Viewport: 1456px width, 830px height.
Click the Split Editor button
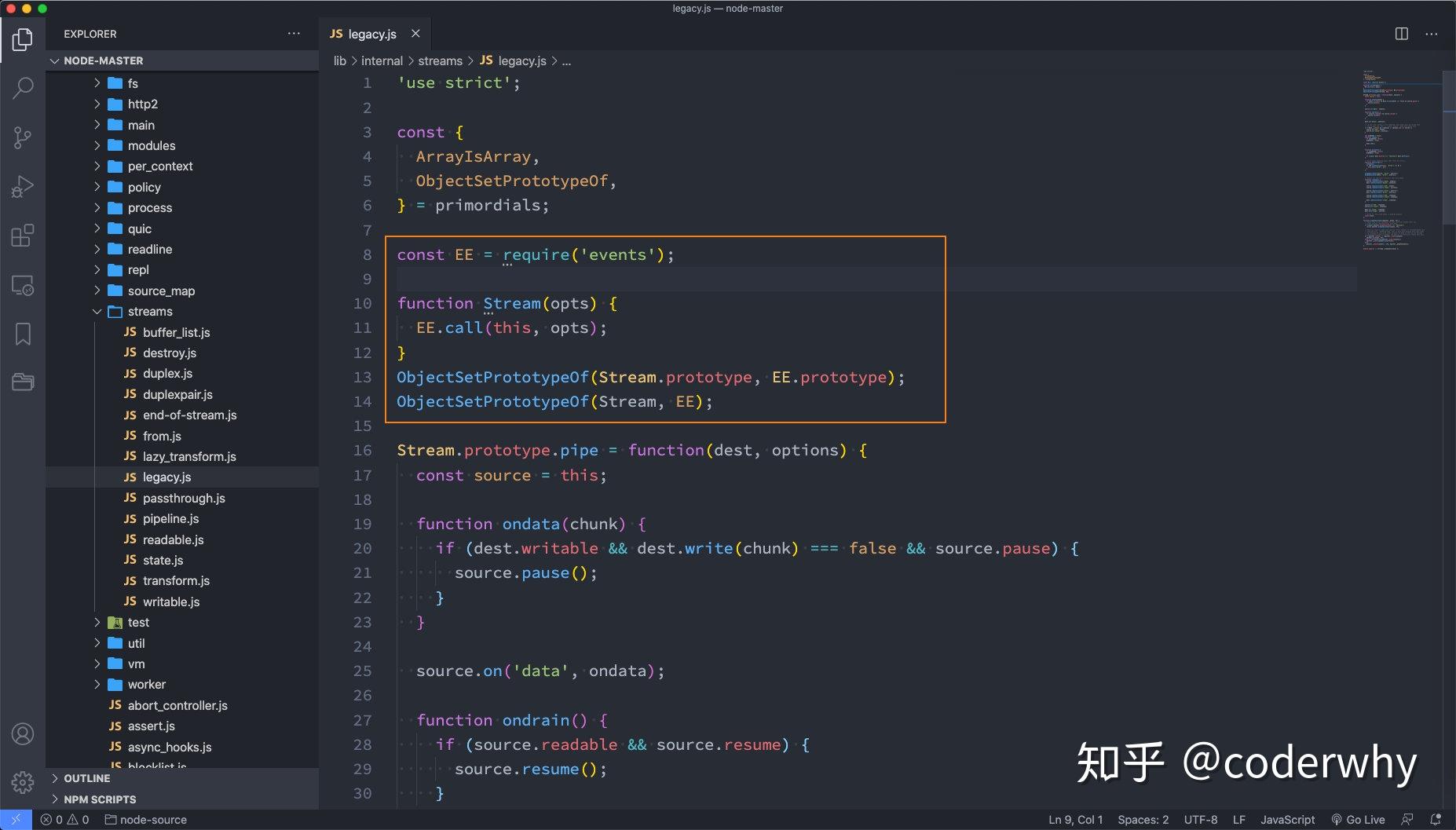1401,33
